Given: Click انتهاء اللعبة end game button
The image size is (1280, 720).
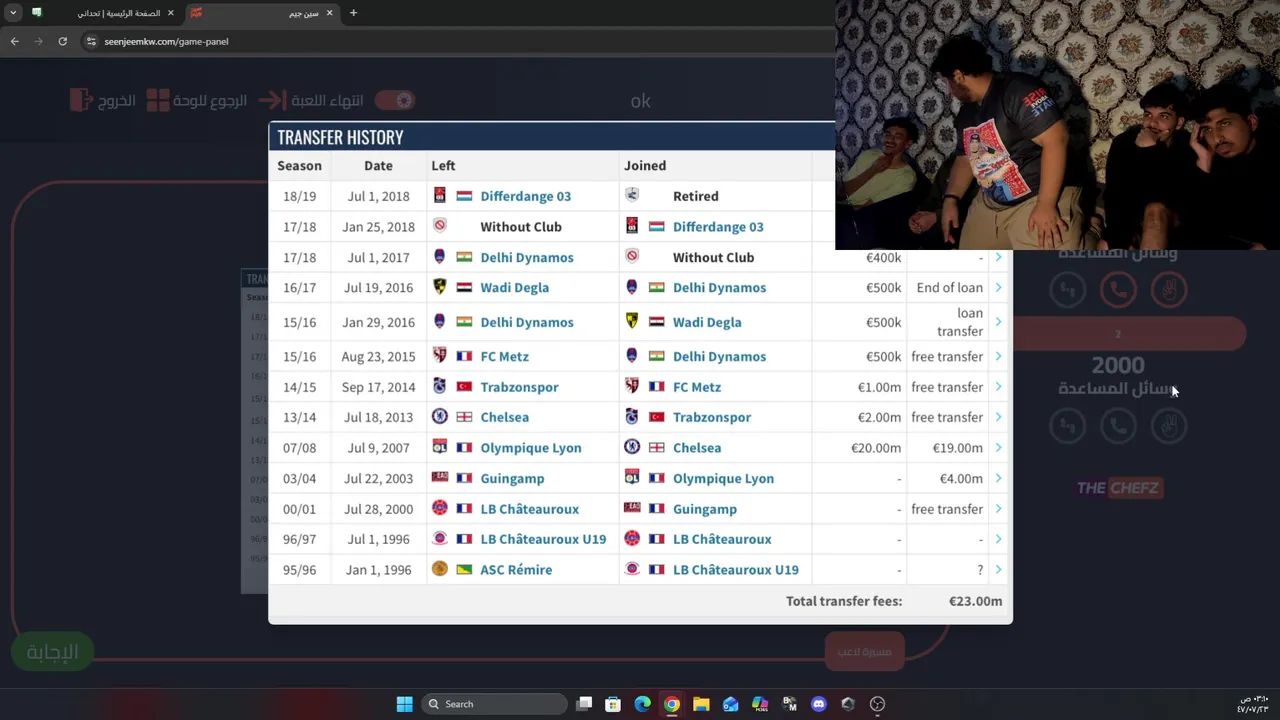Looking at the screenshot, I should point(310,100).
